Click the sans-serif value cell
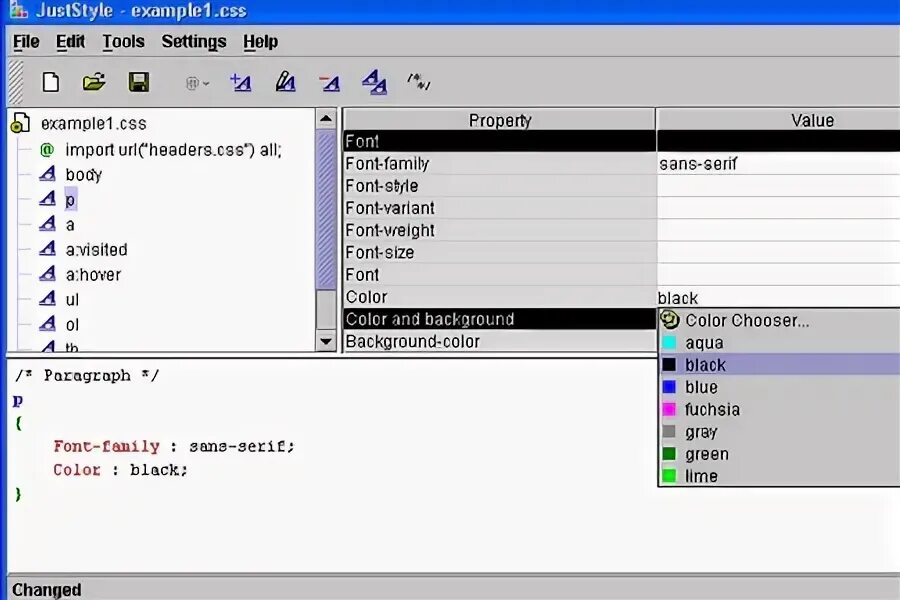The width and height of the screenshot is (900, 600). (x=778, y=164)
